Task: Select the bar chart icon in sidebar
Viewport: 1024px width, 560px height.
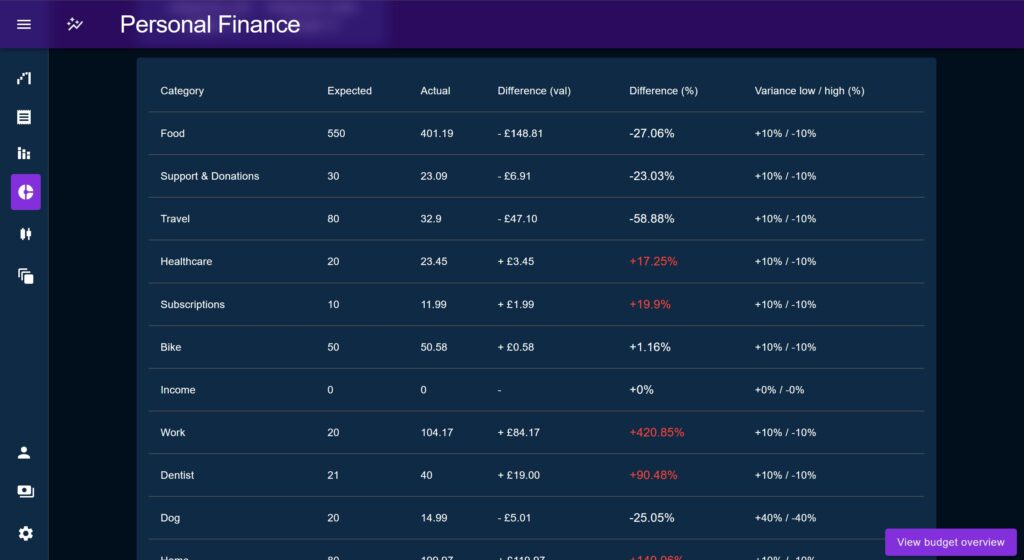Action: tap(24, 153)
